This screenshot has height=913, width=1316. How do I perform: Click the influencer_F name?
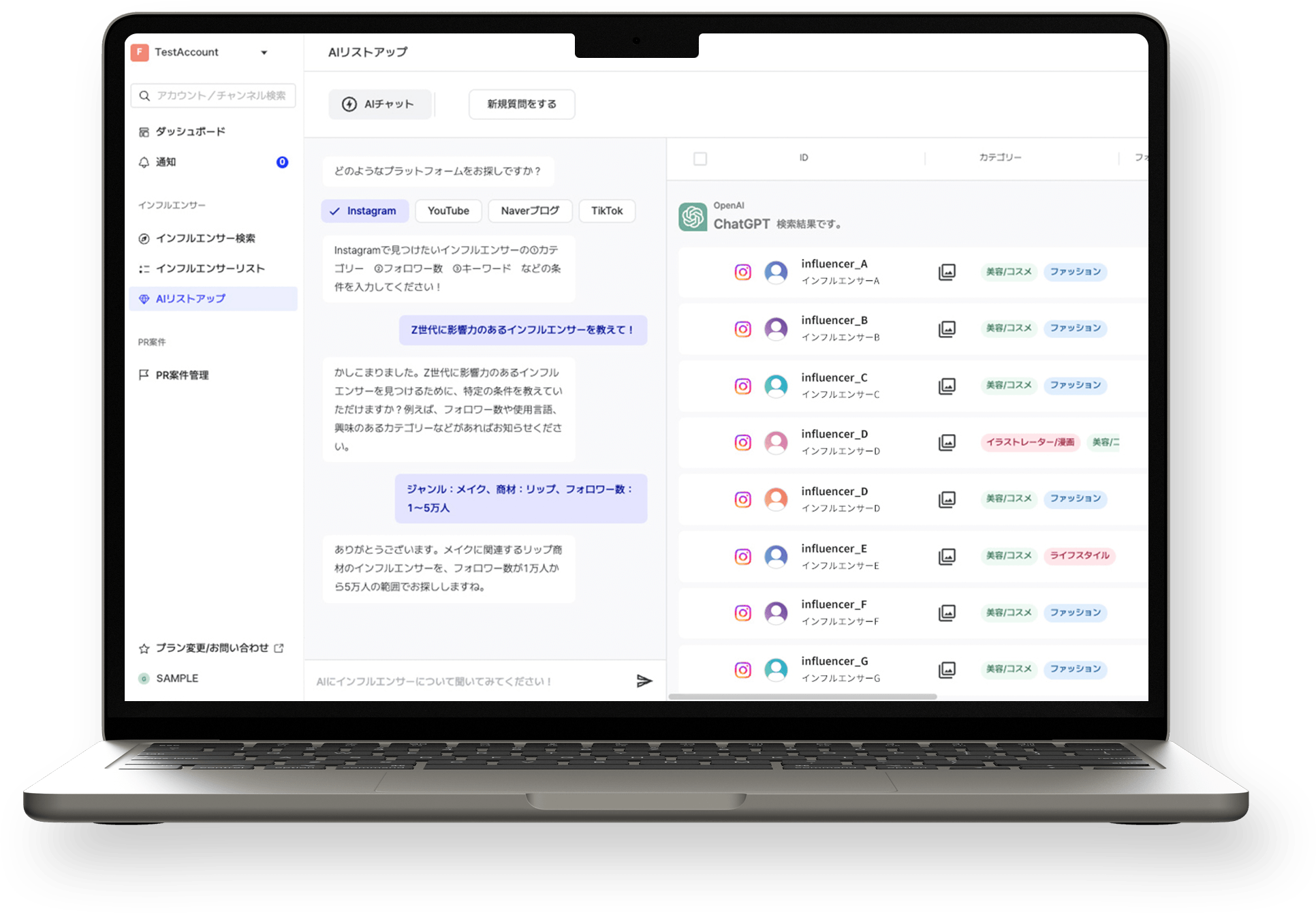(834, 604)
